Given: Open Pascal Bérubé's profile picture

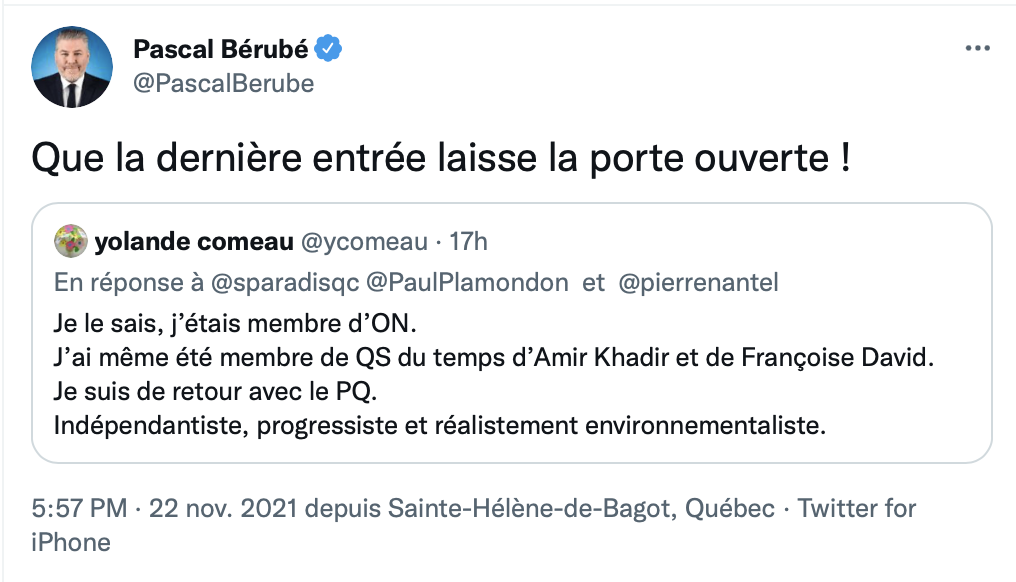Looking at the screenshot, I should coord(70,68).
